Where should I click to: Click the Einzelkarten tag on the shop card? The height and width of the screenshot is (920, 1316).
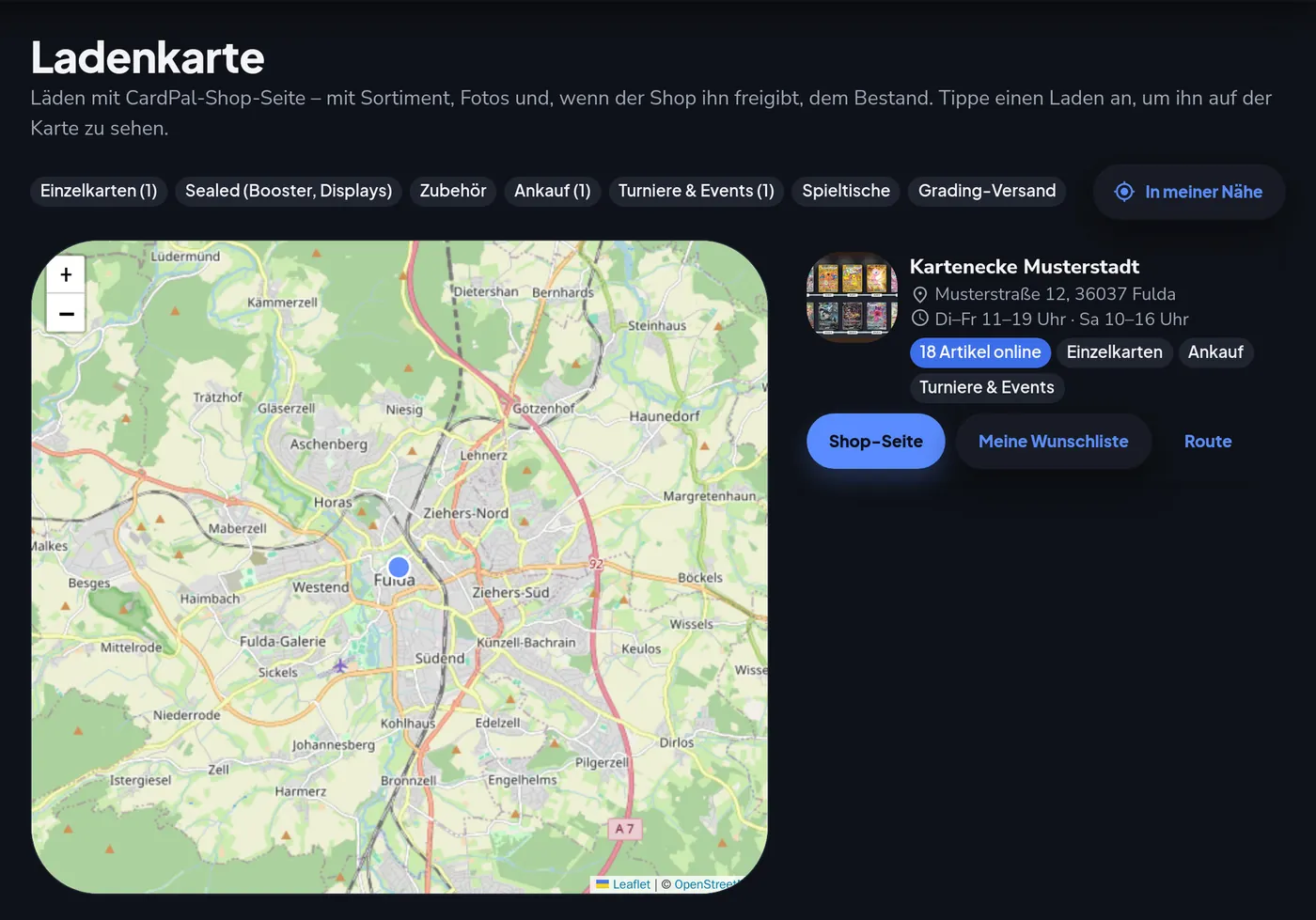[1115, 352]
